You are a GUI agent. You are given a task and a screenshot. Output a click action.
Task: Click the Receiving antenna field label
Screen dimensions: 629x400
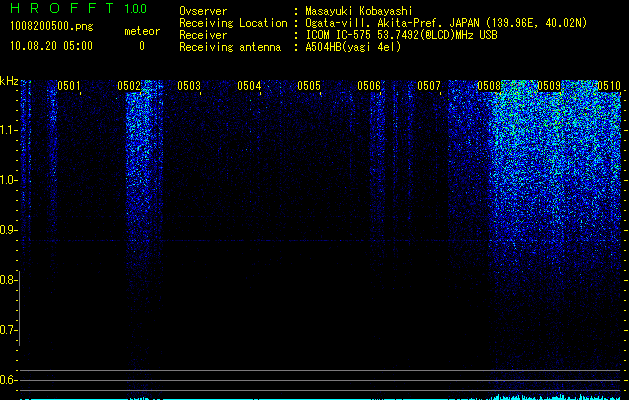point(230,47)
